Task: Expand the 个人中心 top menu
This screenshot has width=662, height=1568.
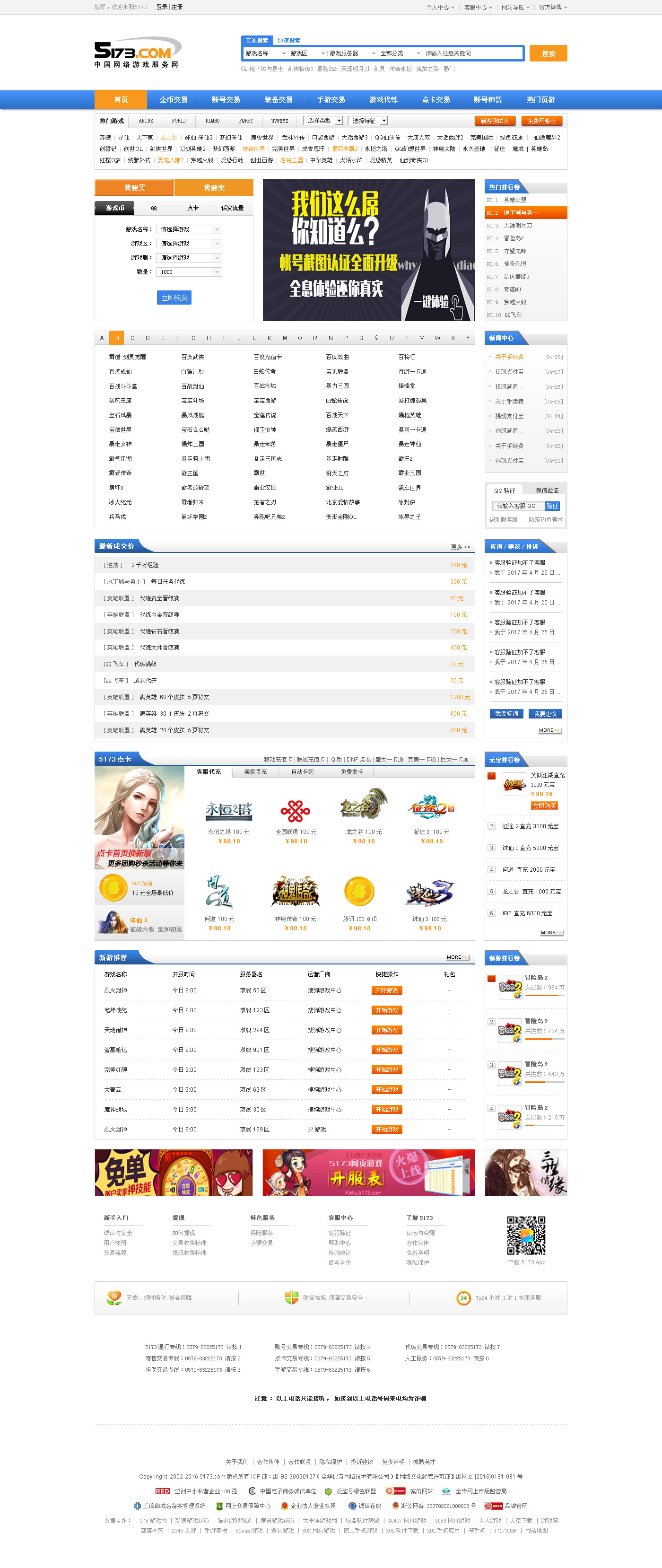Action: 440,7
